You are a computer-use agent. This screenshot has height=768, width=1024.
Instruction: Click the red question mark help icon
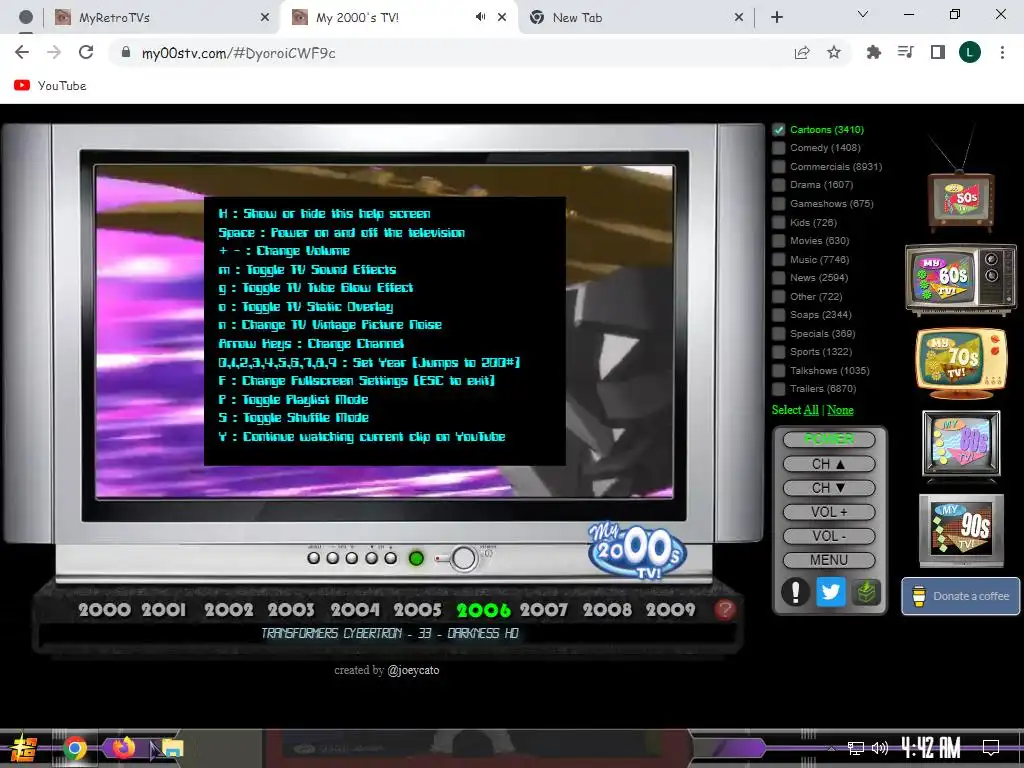click(724, 609)
